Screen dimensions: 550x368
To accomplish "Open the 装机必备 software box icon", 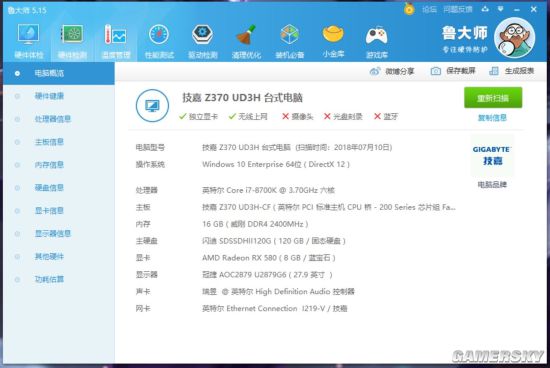I will click(290, 41).
